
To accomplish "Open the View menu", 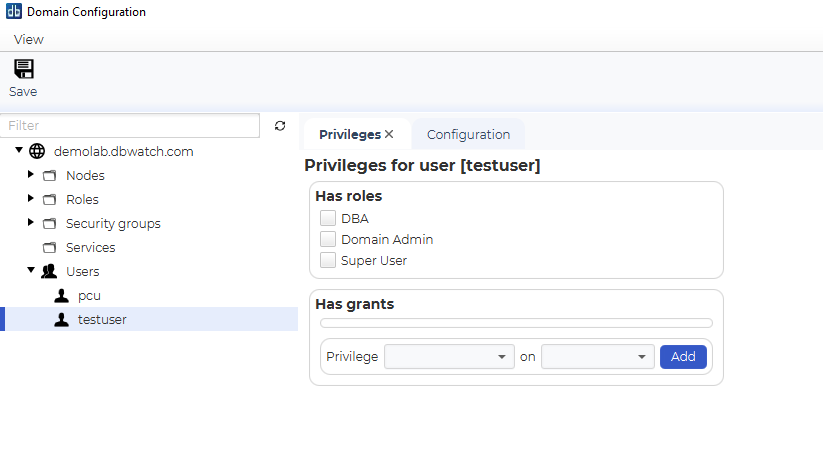I will 29,40.
